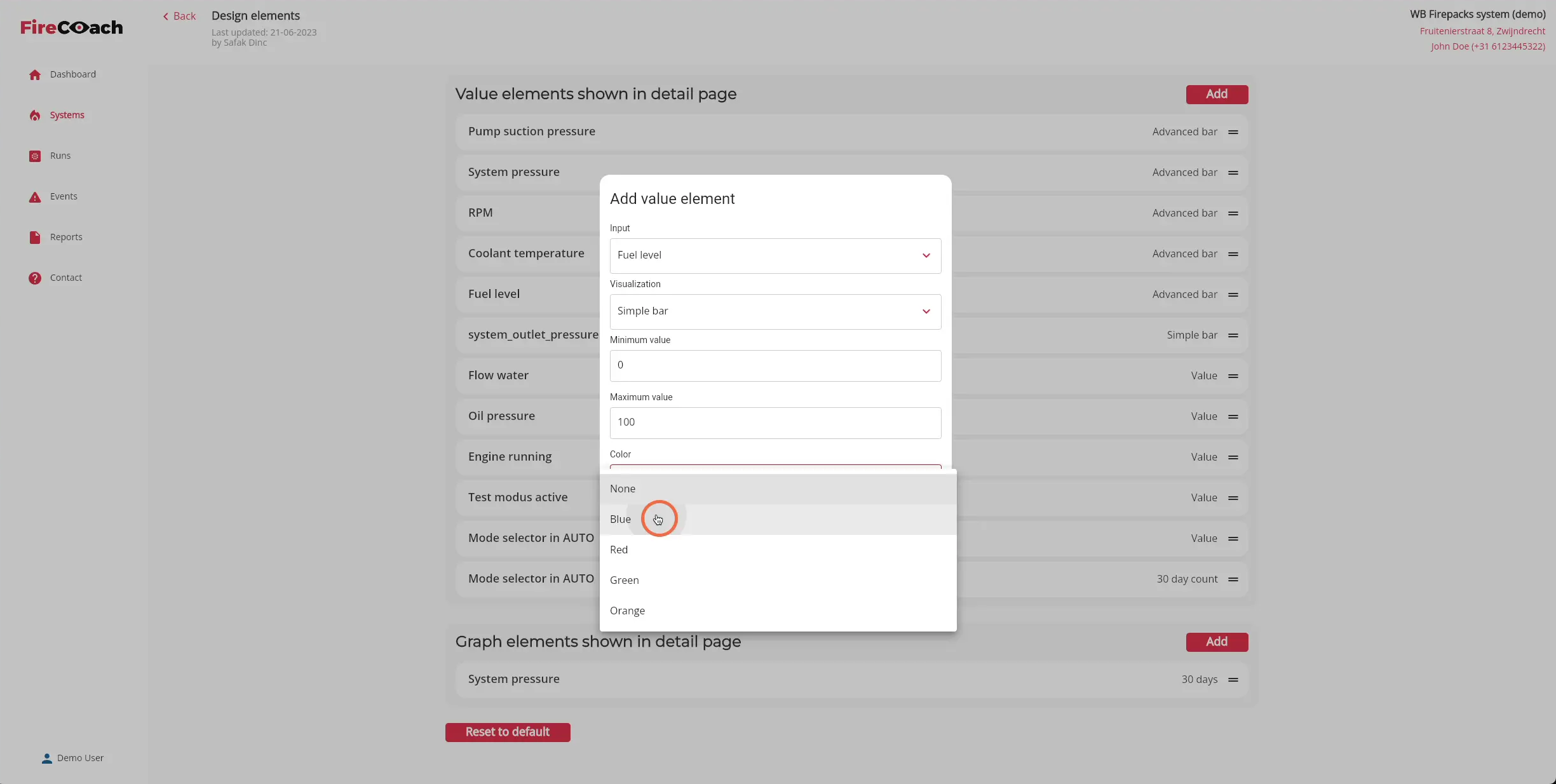
Task: Click the Demo User profile icon
Action: tap(46, 759)
